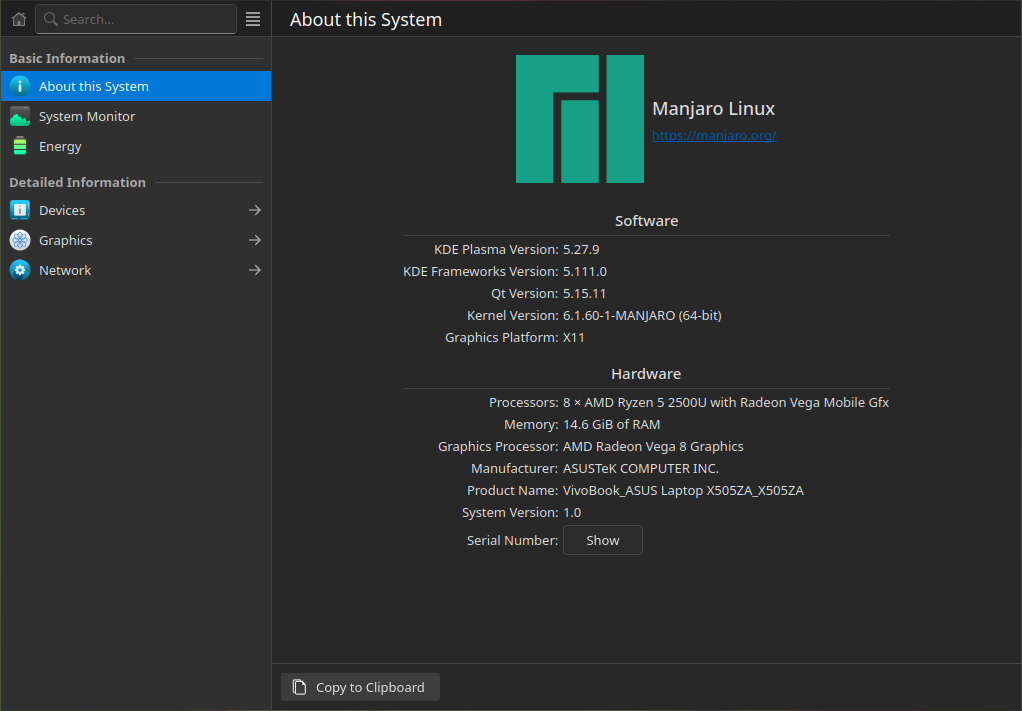1022x711 pixels.
Task: Click the ASUSTeK COMPUTER INC. manufacturer value
Action: 640,469
